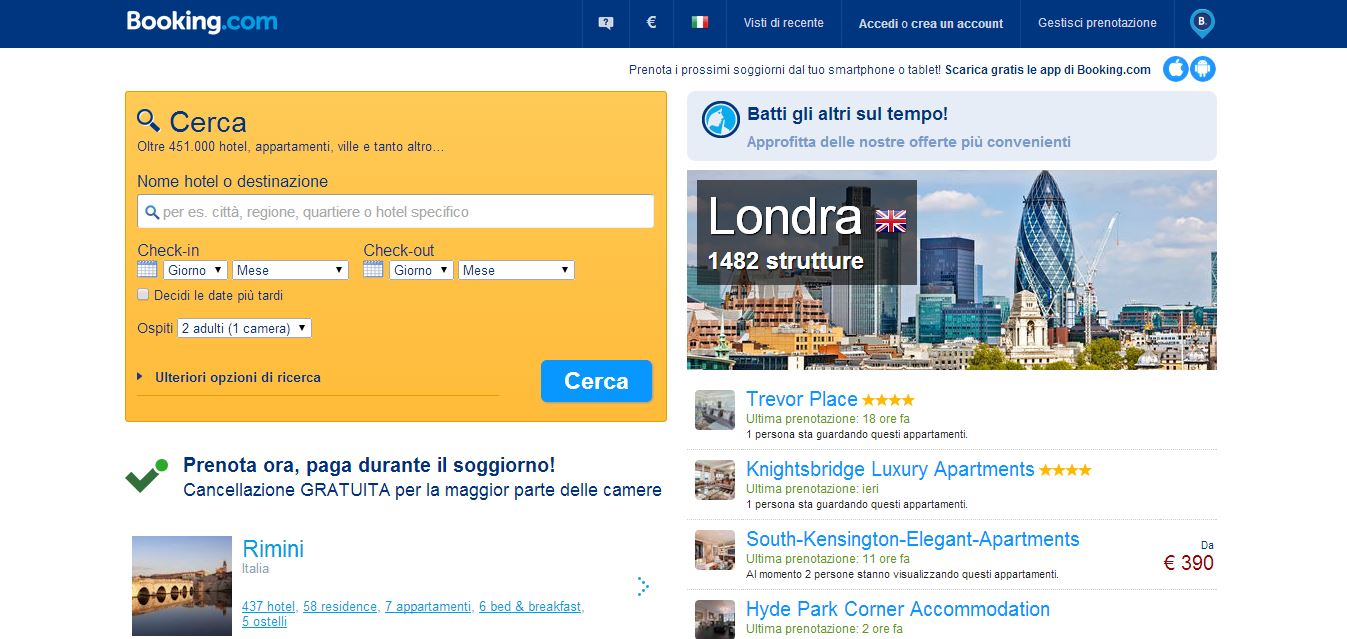Click the '1482 strutture' text

(x=785, y=261)
